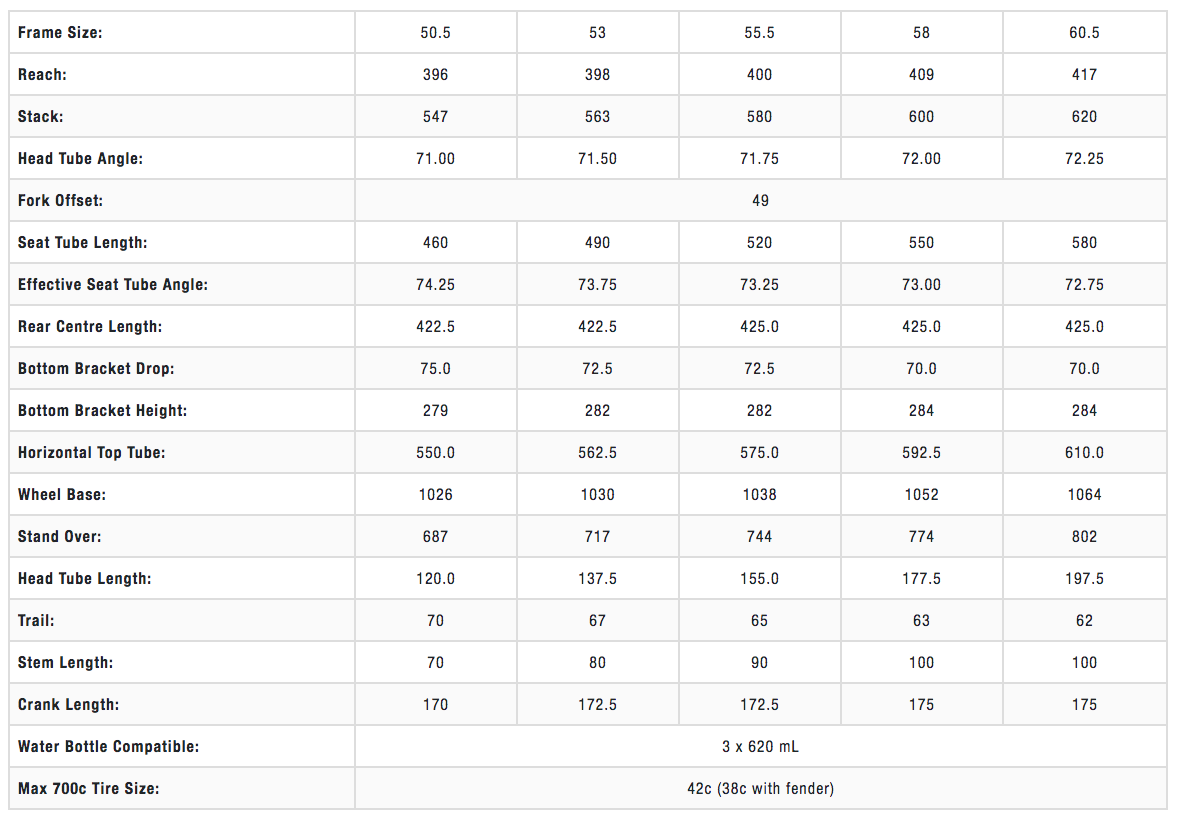Click the "Frame Size:" row label
Screen dimensions: 1178x822
(60, 33)
